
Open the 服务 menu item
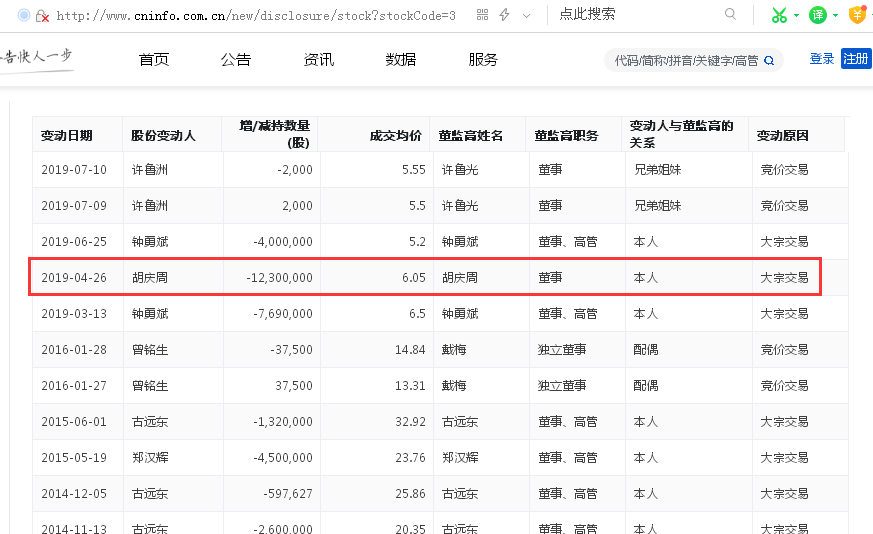click(x=483, y=60)
